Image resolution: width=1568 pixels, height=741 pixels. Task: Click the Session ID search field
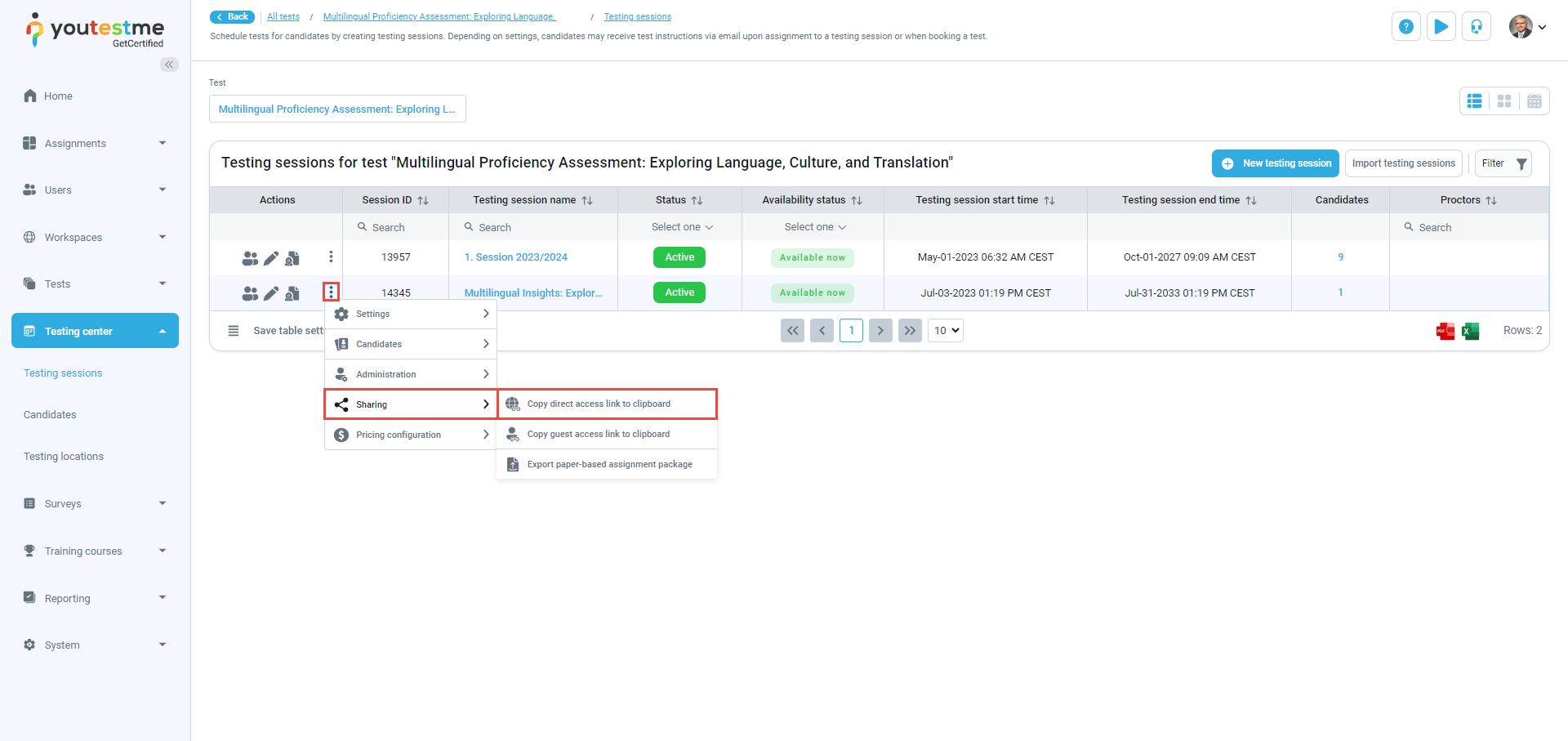point(396,228)
